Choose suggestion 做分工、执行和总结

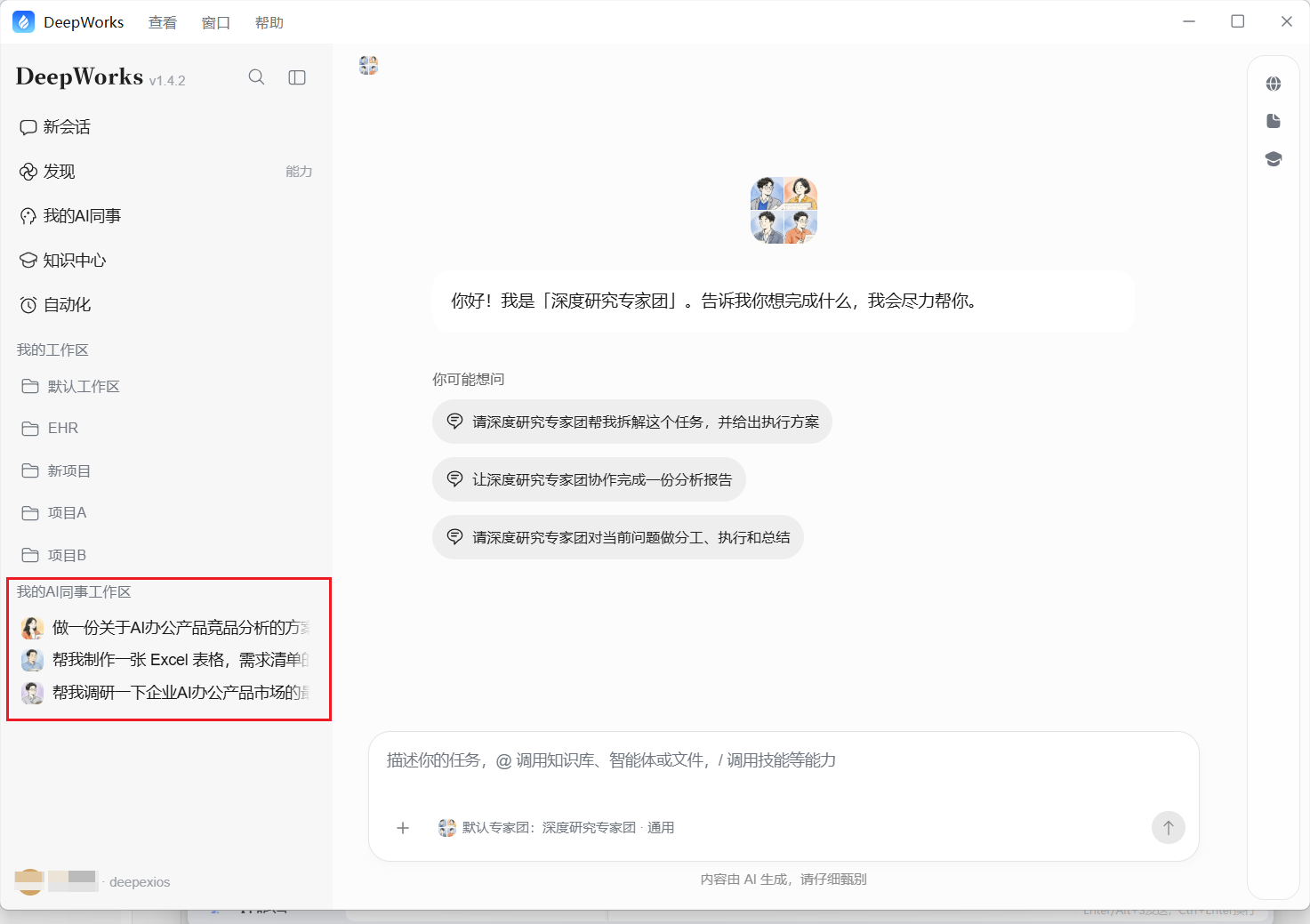click(x=618, y=537)
